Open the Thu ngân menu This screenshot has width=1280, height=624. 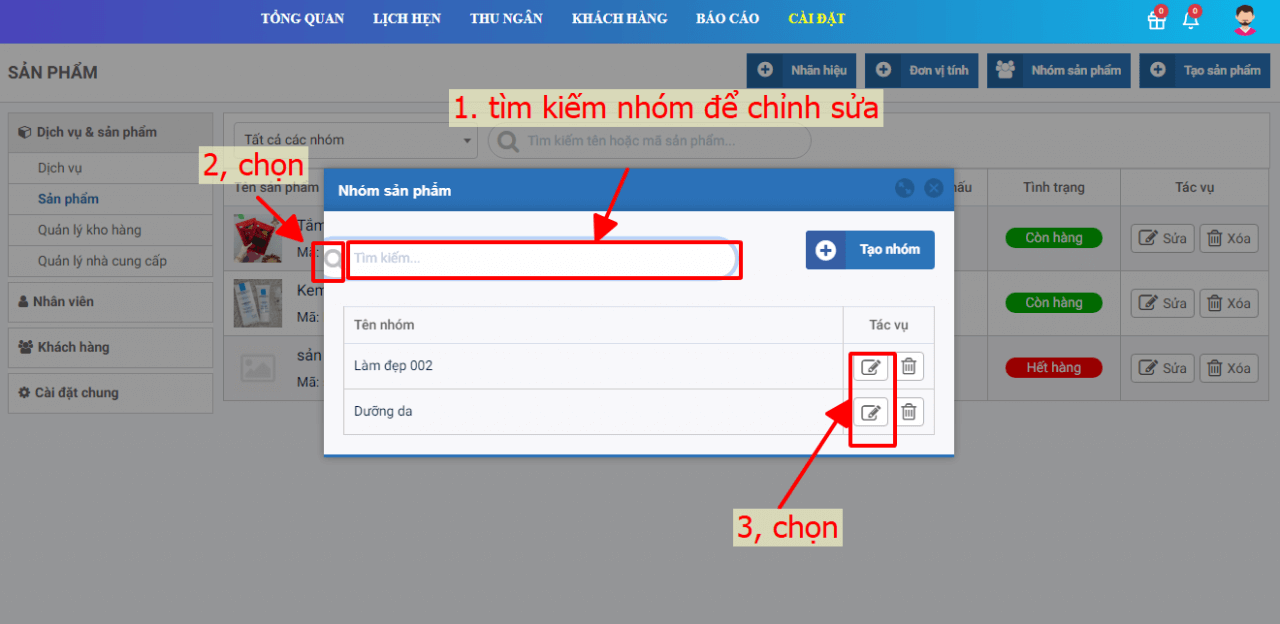coord(506,19)
